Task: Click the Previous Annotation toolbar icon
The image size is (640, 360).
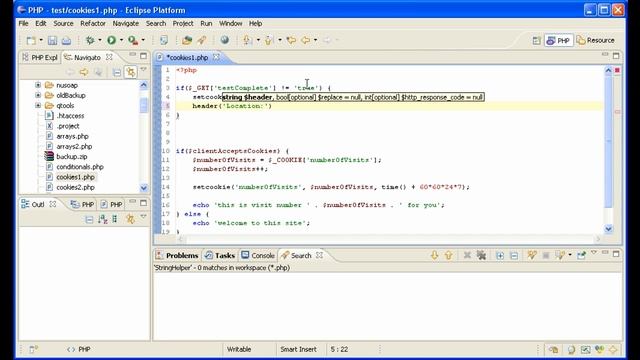Action: coord(269,40)
